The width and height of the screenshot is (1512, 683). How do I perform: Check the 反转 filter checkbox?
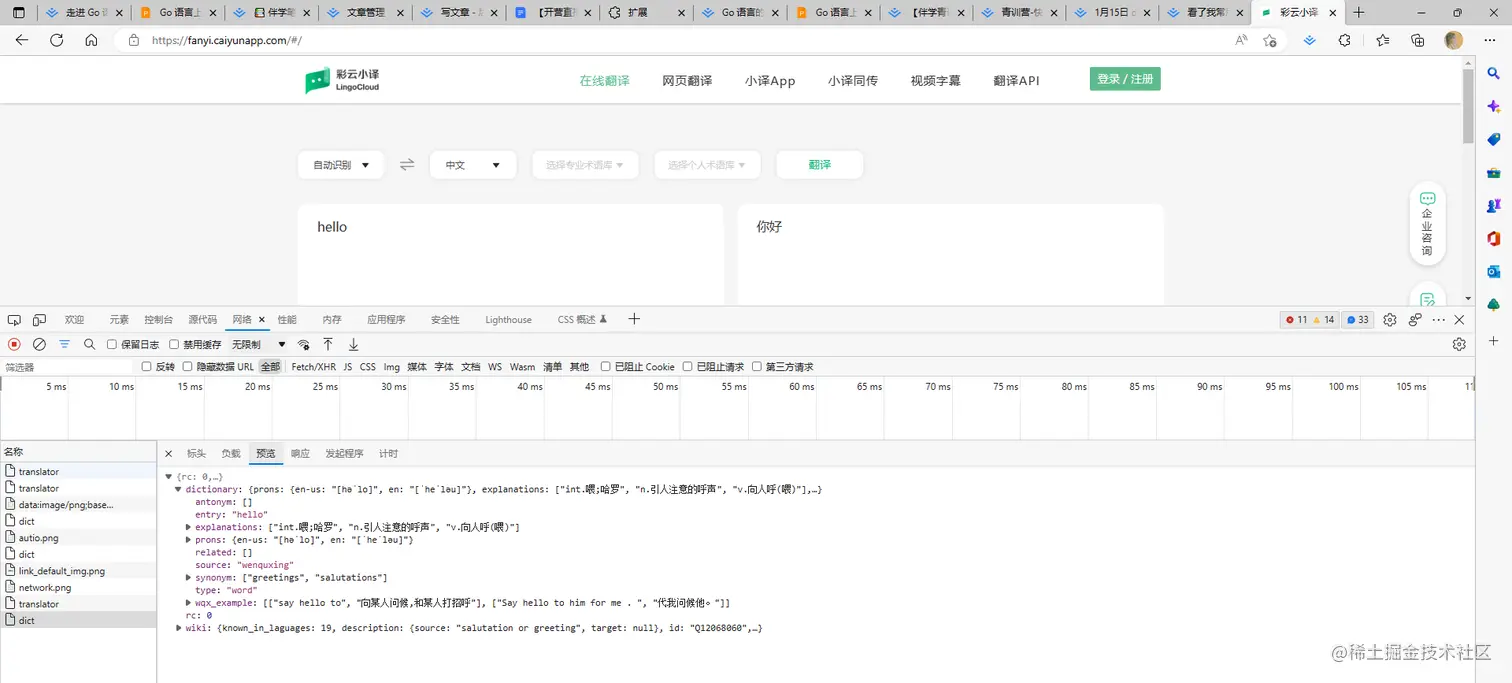click(147, 367)
